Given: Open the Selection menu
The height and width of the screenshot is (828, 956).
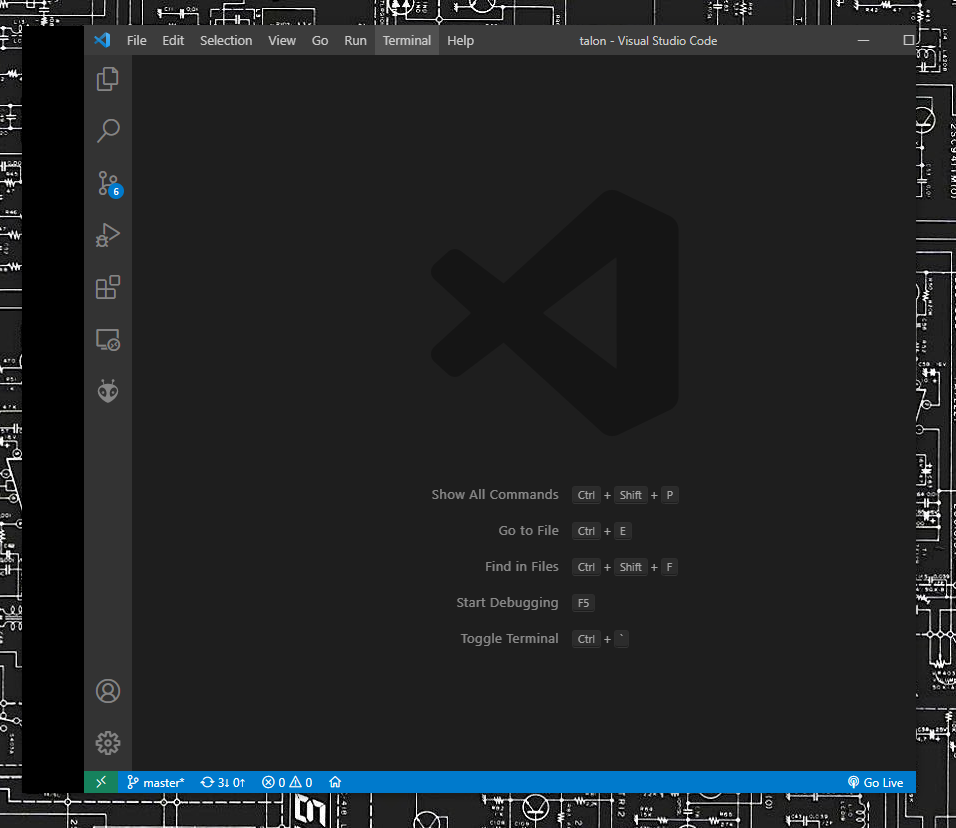Looking at the screenshot, I should coord(226,40).
